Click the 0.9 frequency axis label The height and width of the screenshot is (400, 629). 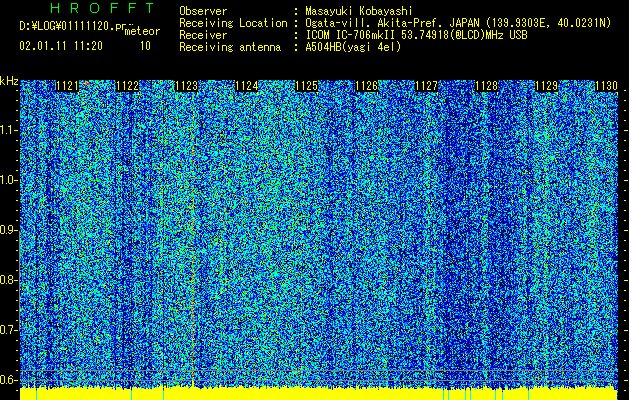[8, 230]
